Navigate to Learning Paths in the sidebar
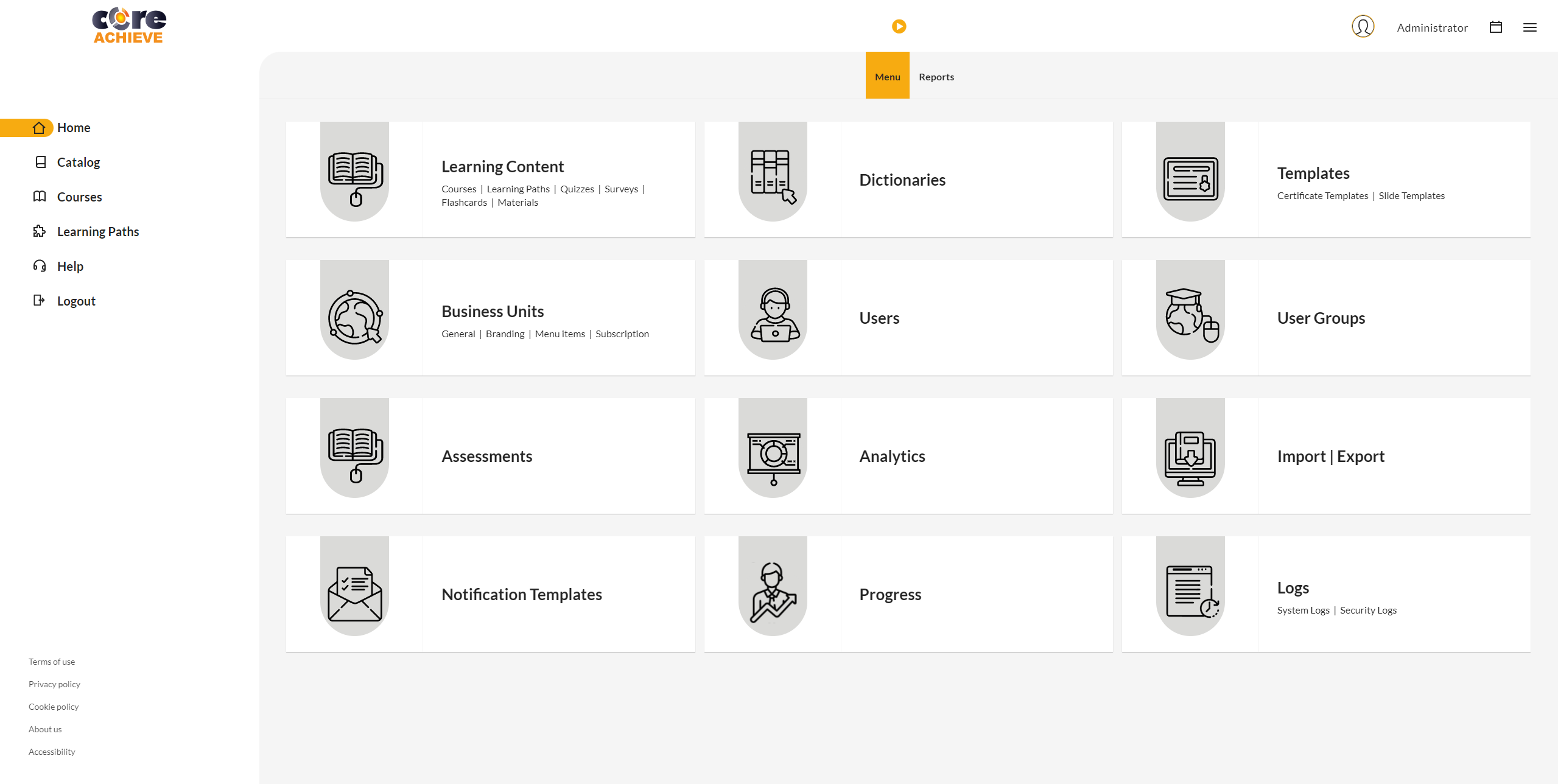The image size is (1558, 784). 98,231
